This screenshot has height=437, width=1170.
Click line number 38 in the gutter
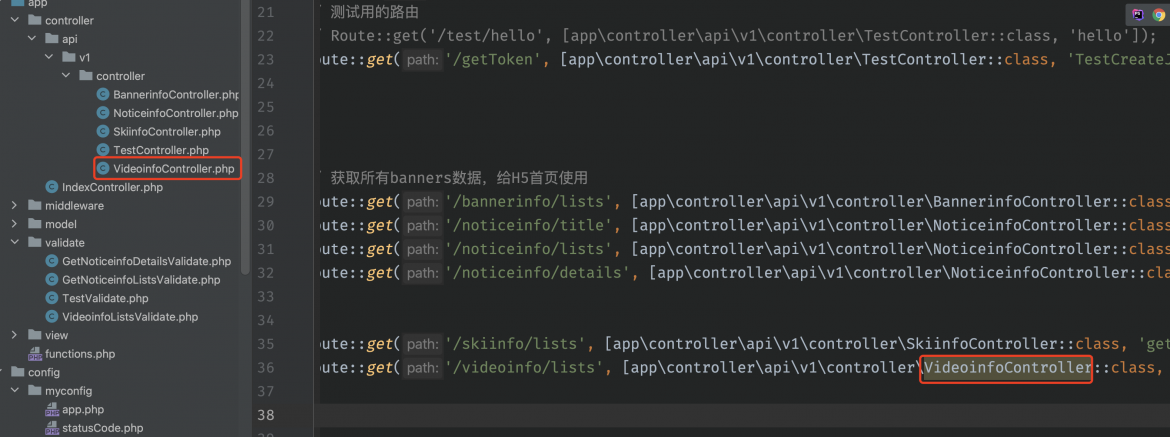tap(265, 415)
